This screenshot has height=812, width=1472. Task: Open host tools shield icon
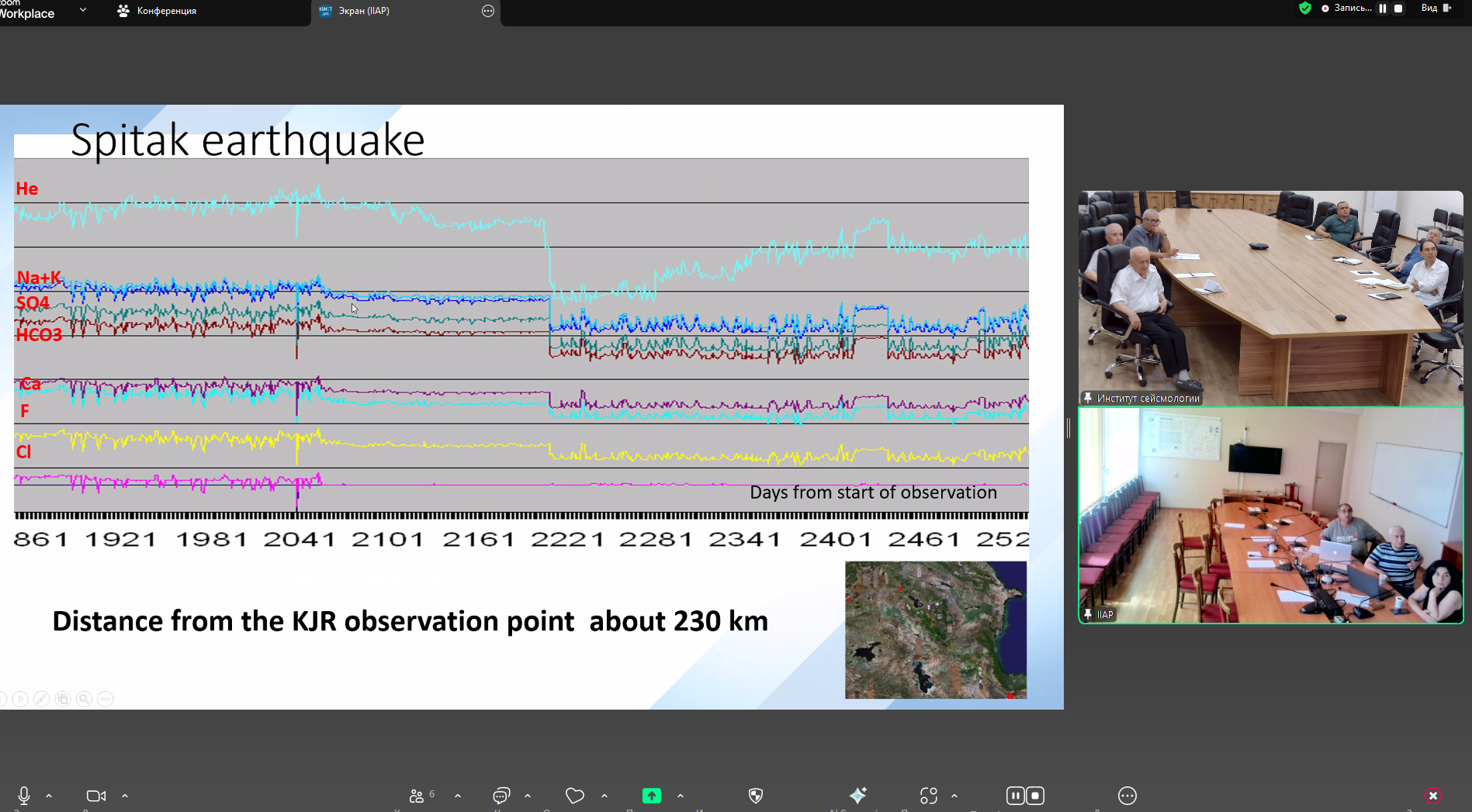click(x=755, y=796)
